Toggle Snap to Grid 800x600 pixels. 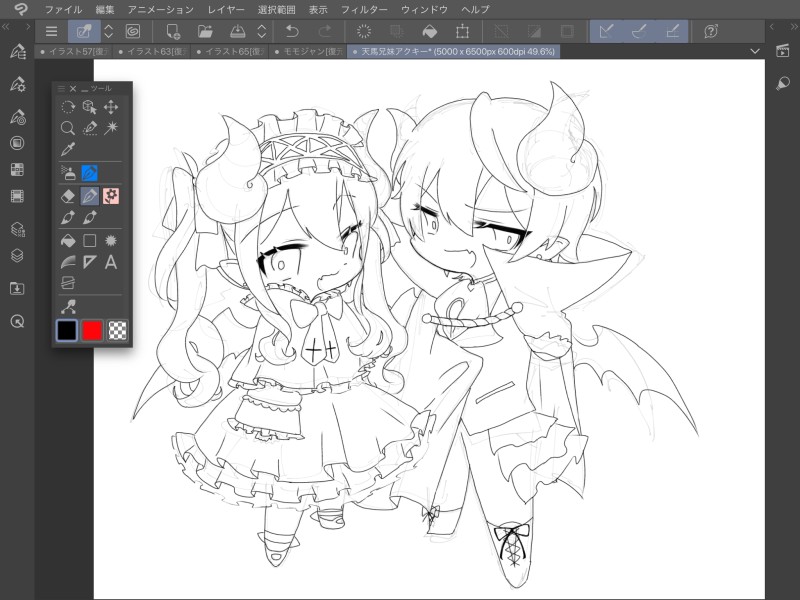coord(672,32)
